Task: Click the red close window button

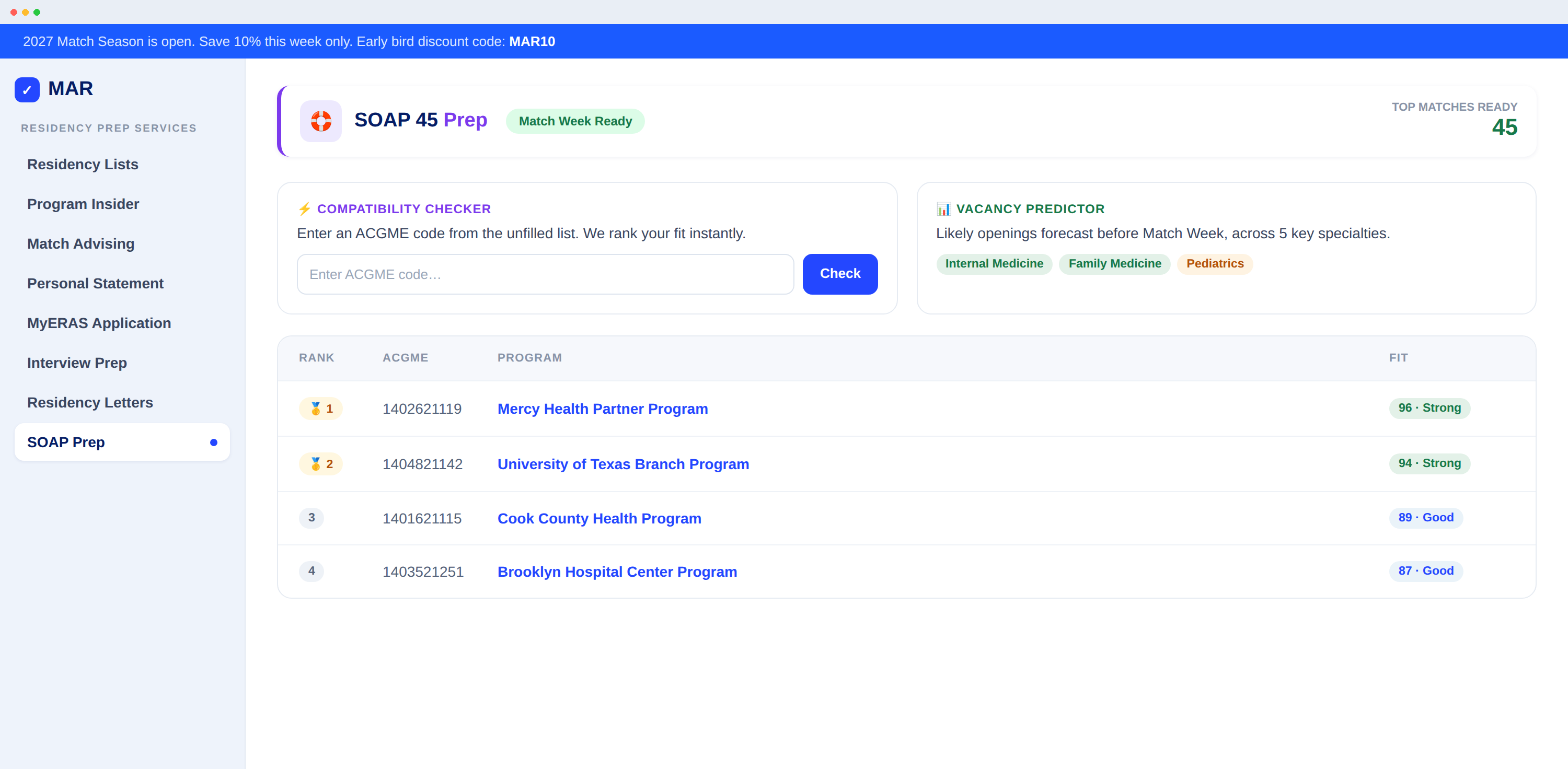Action: tap(14, 12)
